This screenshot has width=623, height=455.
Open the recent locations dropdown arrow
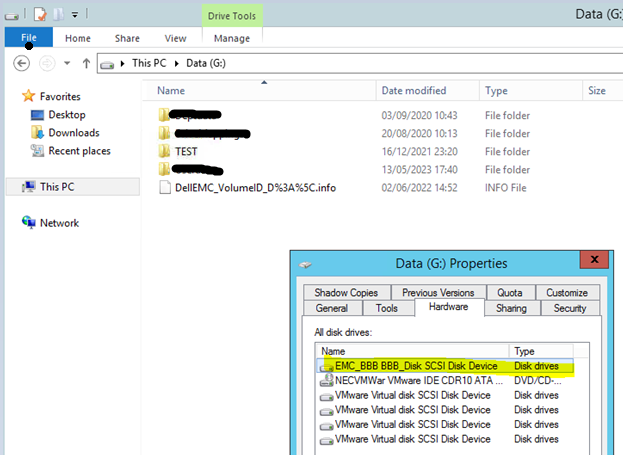click(67, 63)
